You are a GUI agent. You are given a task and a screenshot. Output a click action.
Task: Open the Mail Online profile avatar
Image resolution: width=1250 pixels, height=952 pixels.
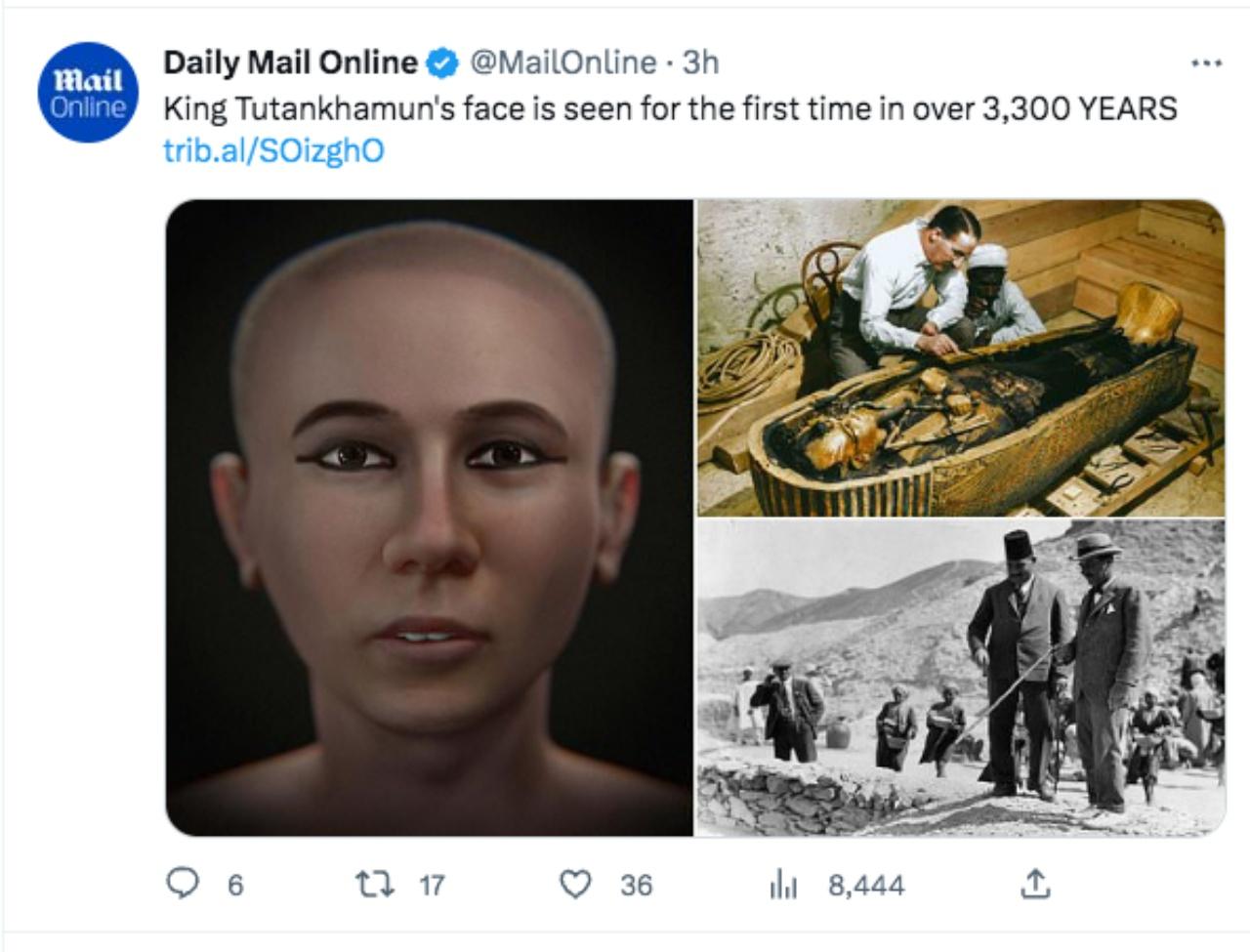pos(88,92)
